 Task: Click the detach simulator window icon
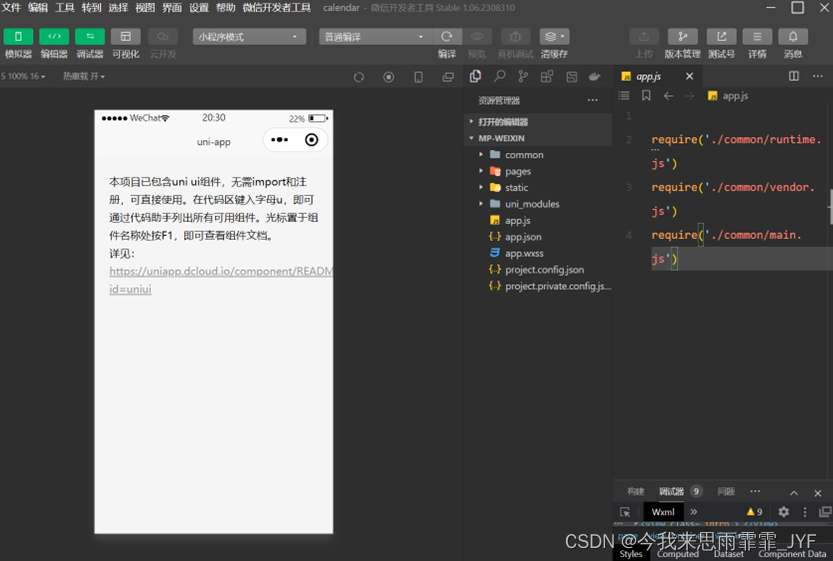448,77
